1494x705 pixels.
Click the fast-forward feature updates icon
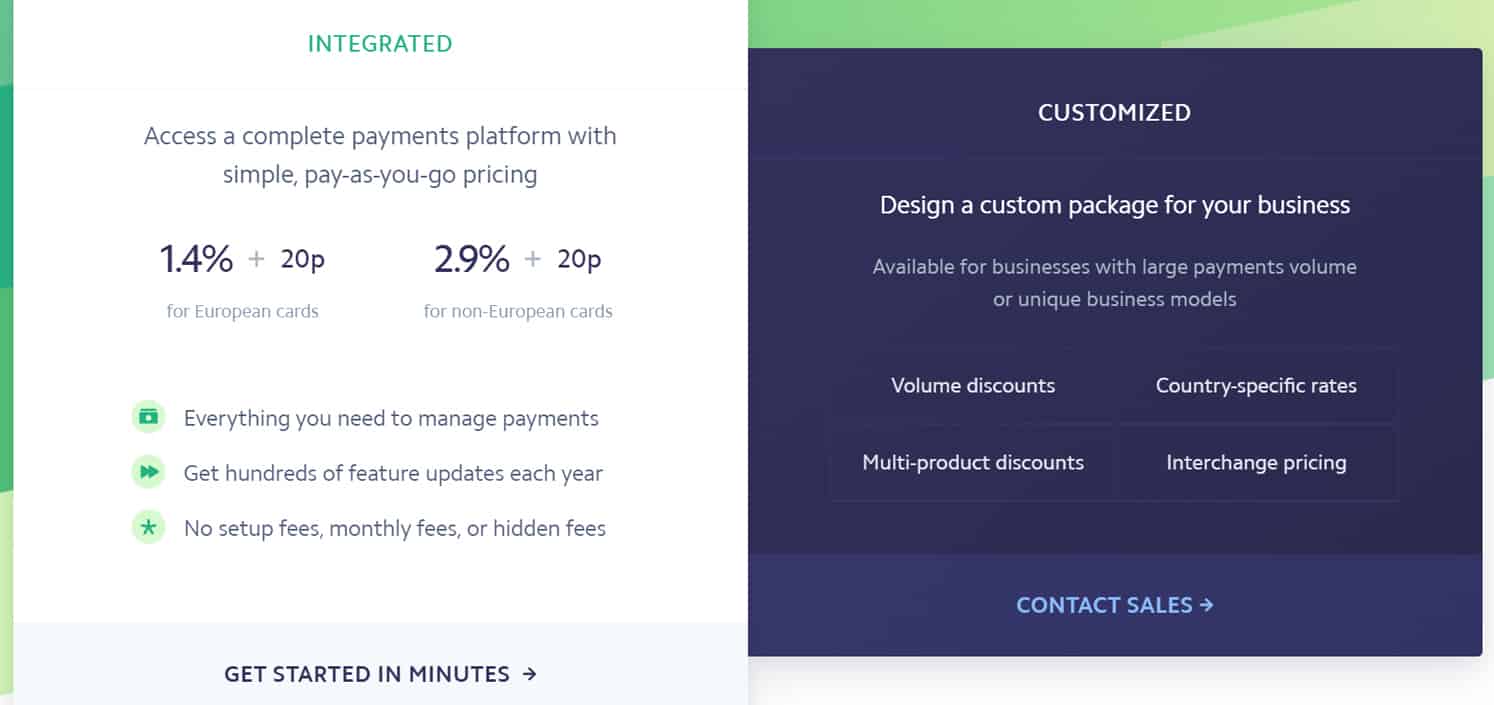[148, 472]
